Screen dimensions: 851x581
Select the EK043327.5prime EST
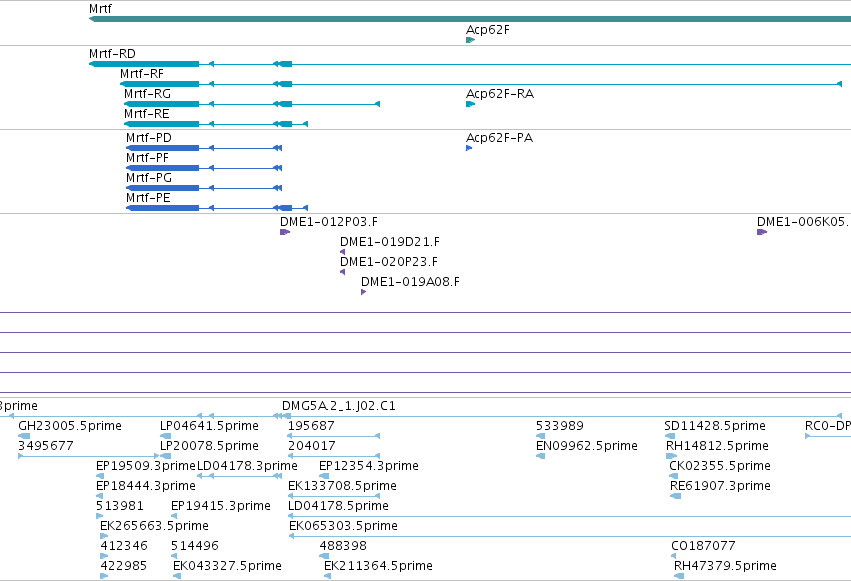click(177, 576)
